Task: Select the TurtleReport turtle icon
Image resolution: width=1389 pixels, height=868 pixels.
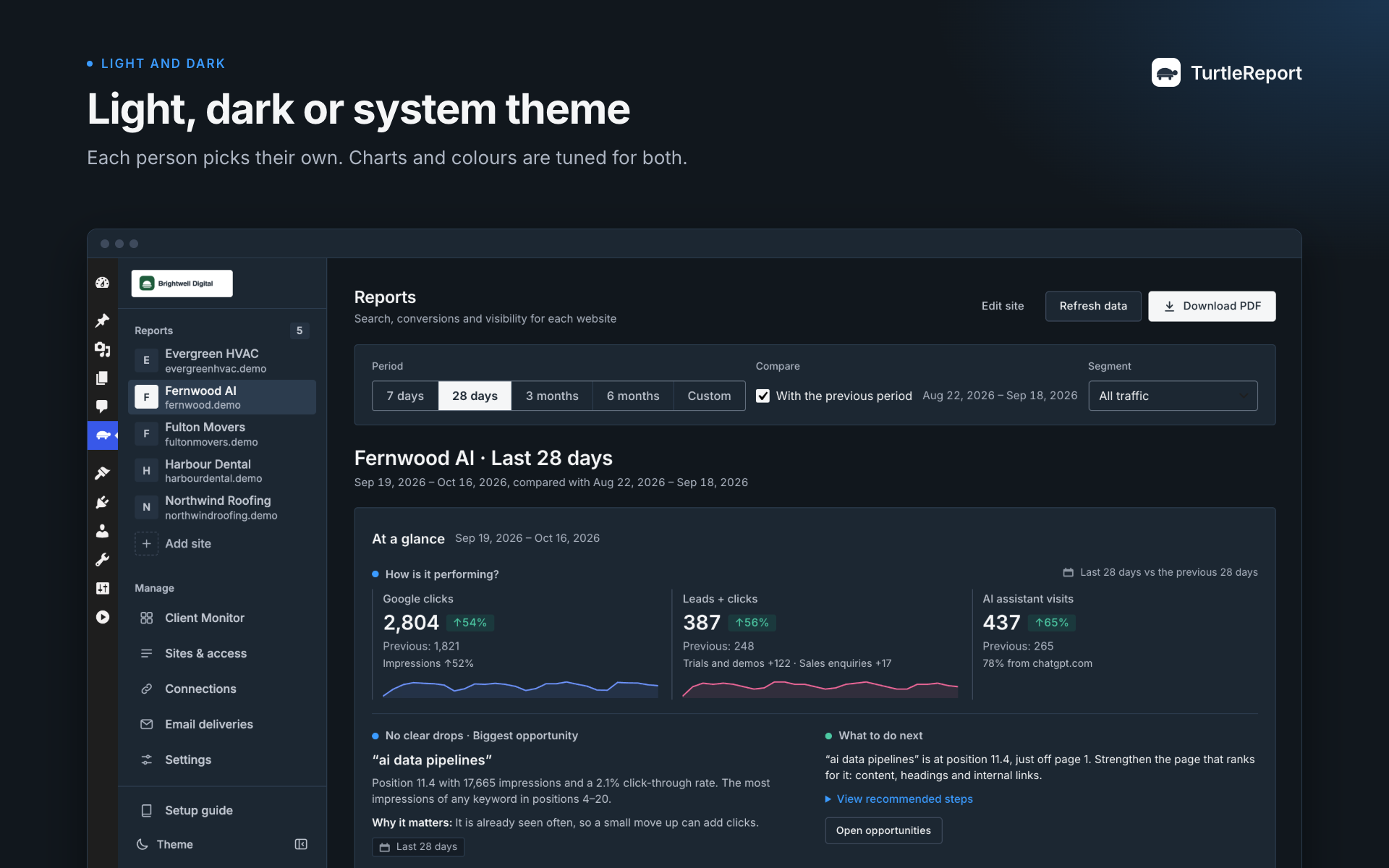Action: [x=103, y=435]
